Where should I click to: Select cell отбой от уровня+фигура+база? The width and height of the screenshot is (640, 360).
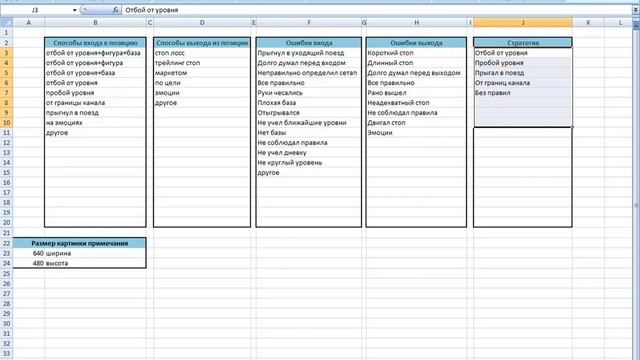[x=95, y=53]
